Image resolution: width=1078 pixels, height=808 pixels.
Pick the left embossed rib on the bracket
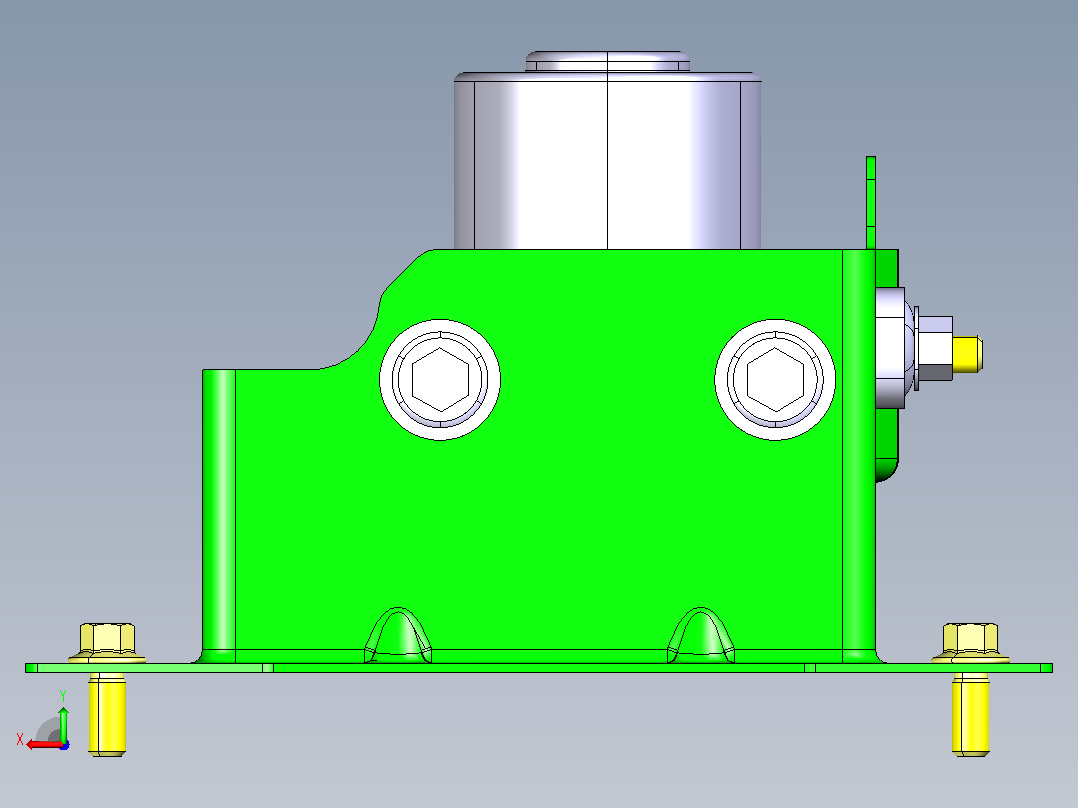[x=398, y=635]
